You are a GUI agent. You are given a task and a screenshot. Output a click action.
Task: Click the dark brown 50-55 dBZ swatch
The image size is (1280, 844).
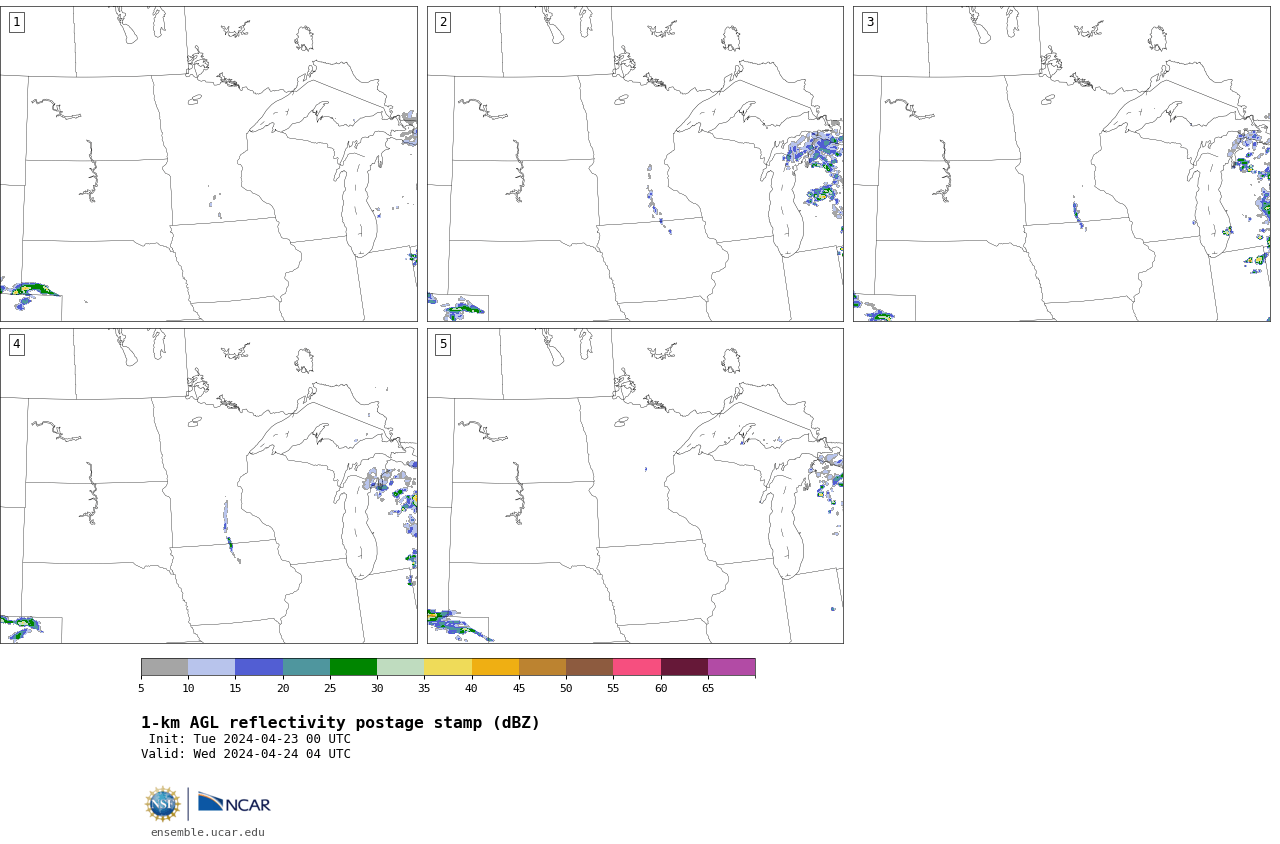(589, 667)
